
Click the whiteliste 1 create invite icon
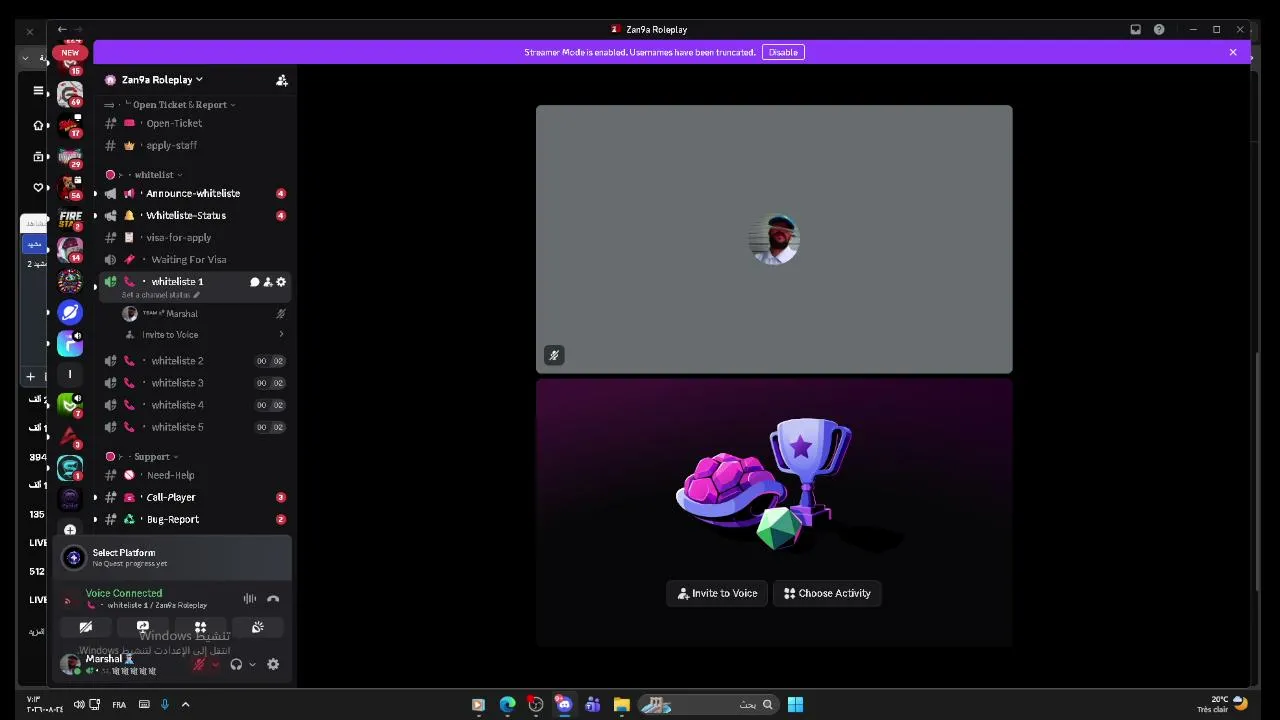pyautogui.click(x=267, y=282)
